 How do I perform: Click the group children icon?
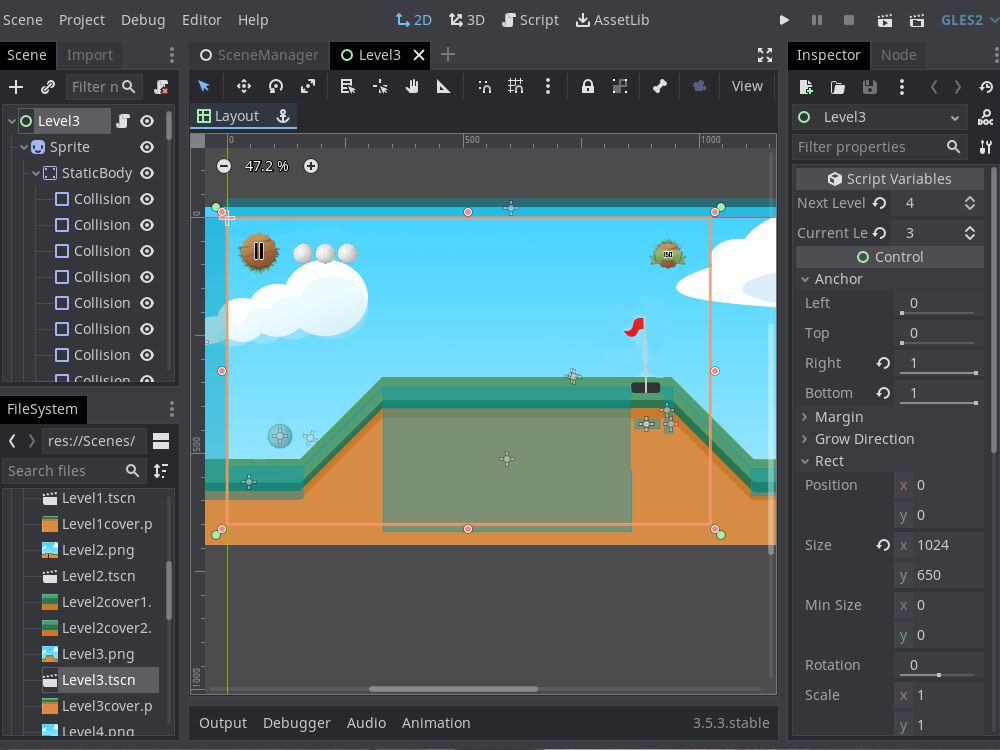(620, 86)
